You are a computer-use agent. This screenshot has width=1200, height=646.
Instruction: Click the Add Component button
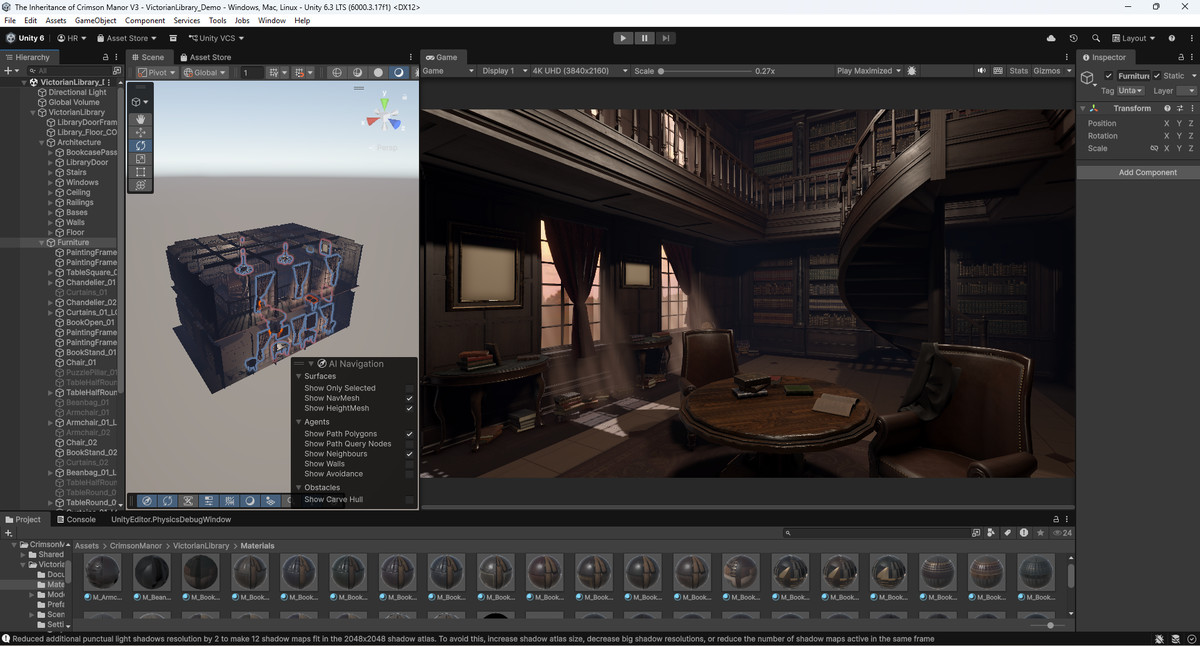click(1147, 172)
